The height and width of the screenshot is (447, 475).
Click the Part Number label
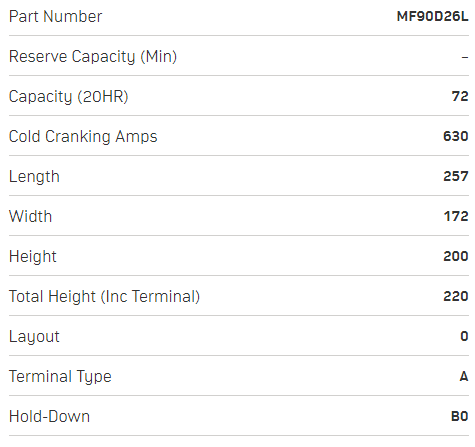pos(55,16)
